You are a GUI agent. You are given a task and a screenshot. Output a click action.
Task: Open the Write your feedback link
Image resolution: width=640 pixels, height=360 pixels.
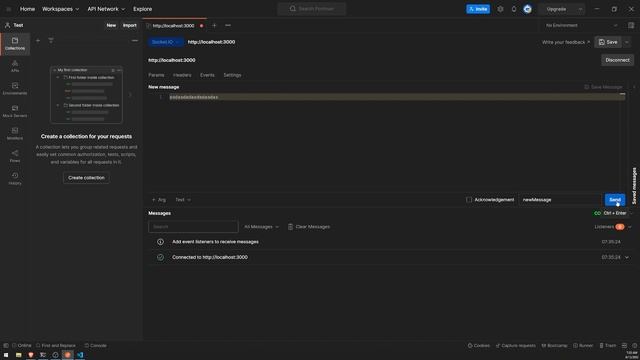pos(566,42)
